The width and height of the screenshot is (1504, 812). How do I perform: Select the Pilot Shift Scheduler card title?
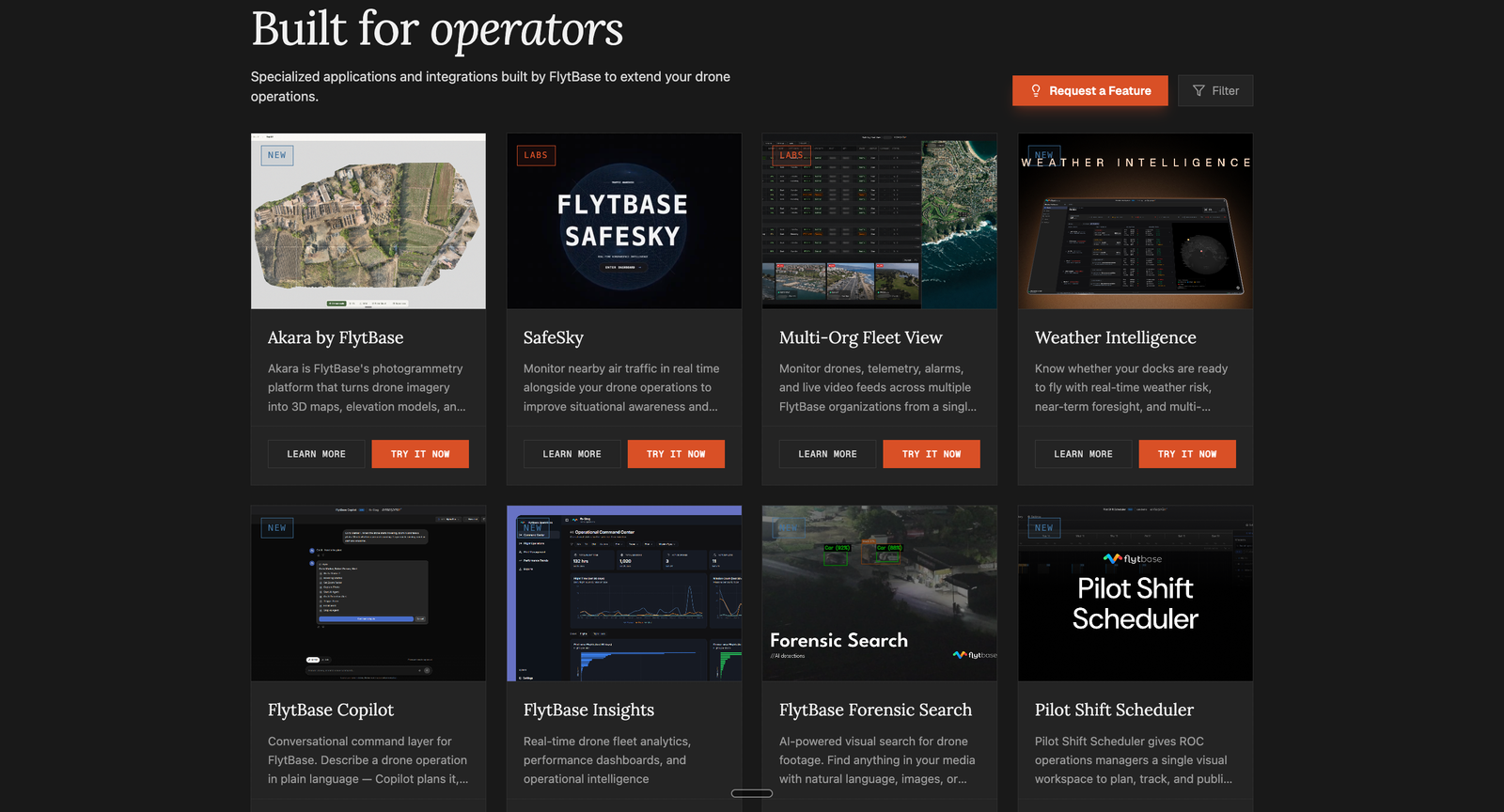point(1115,710)
